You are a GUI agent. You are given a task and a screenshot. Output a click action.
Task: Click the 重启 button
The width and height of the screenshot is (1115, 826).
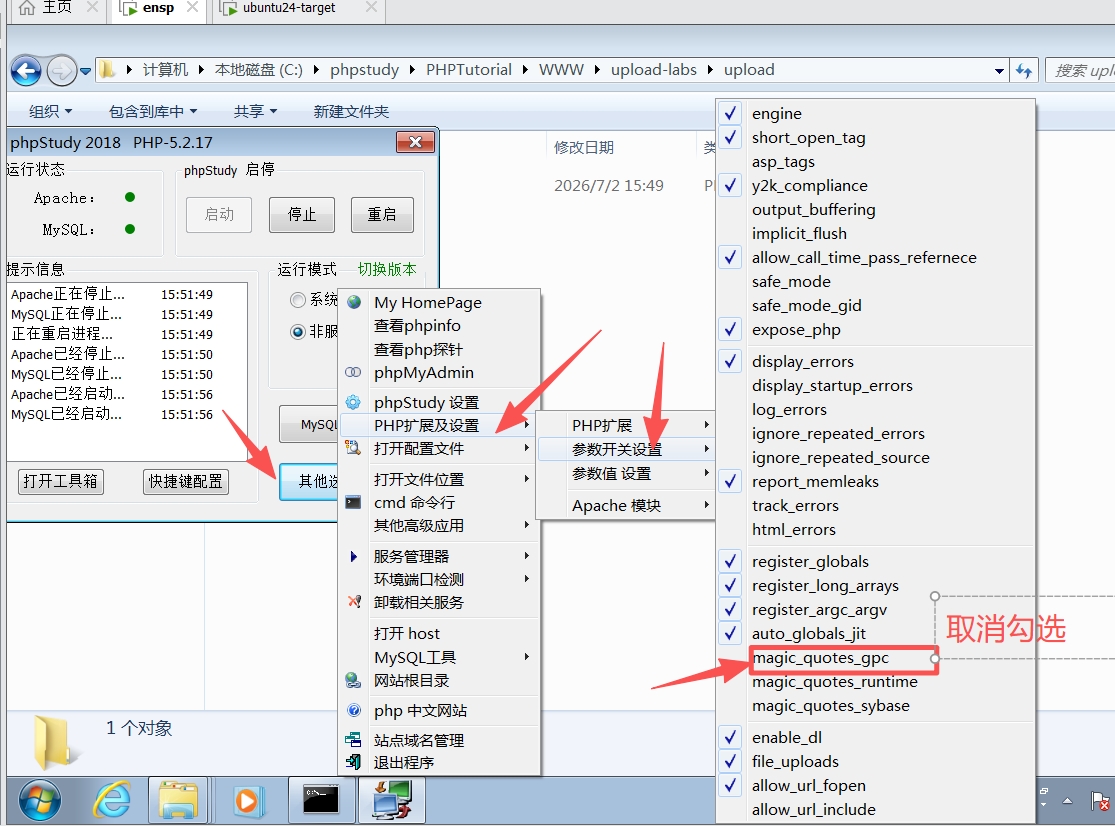[x=382, y=215]
